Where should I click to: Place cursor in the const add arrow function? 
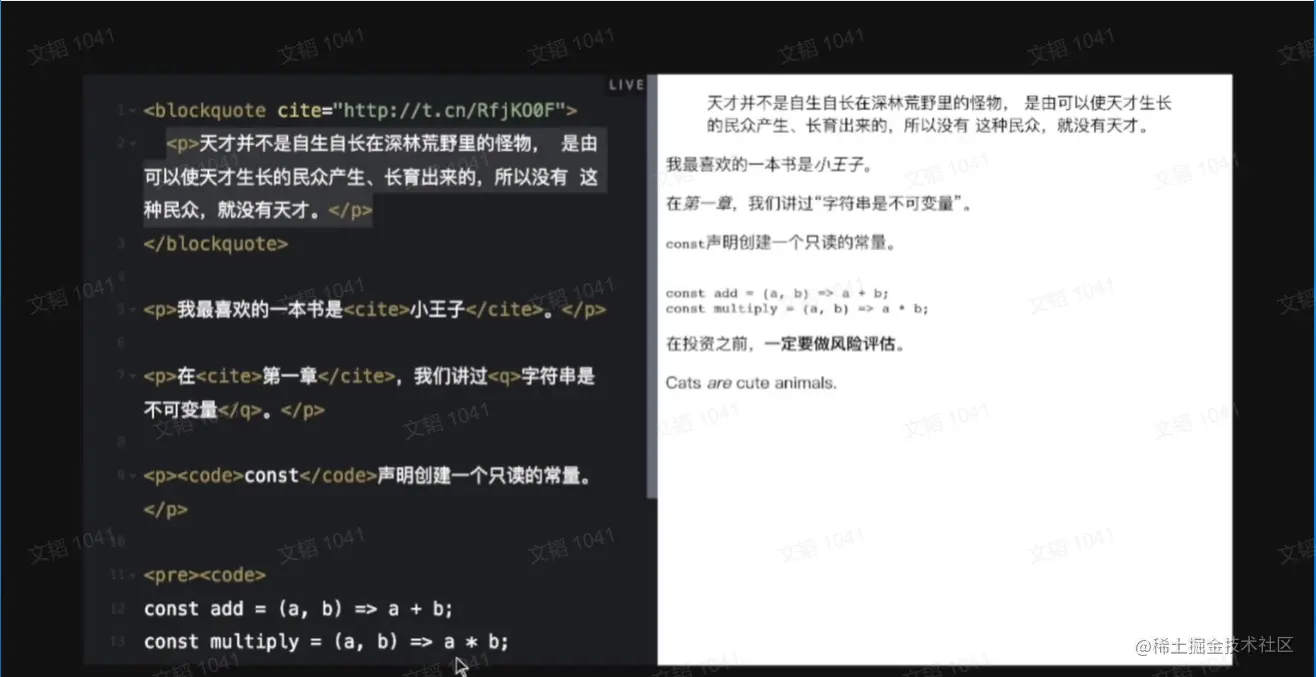tap(300, 608)
